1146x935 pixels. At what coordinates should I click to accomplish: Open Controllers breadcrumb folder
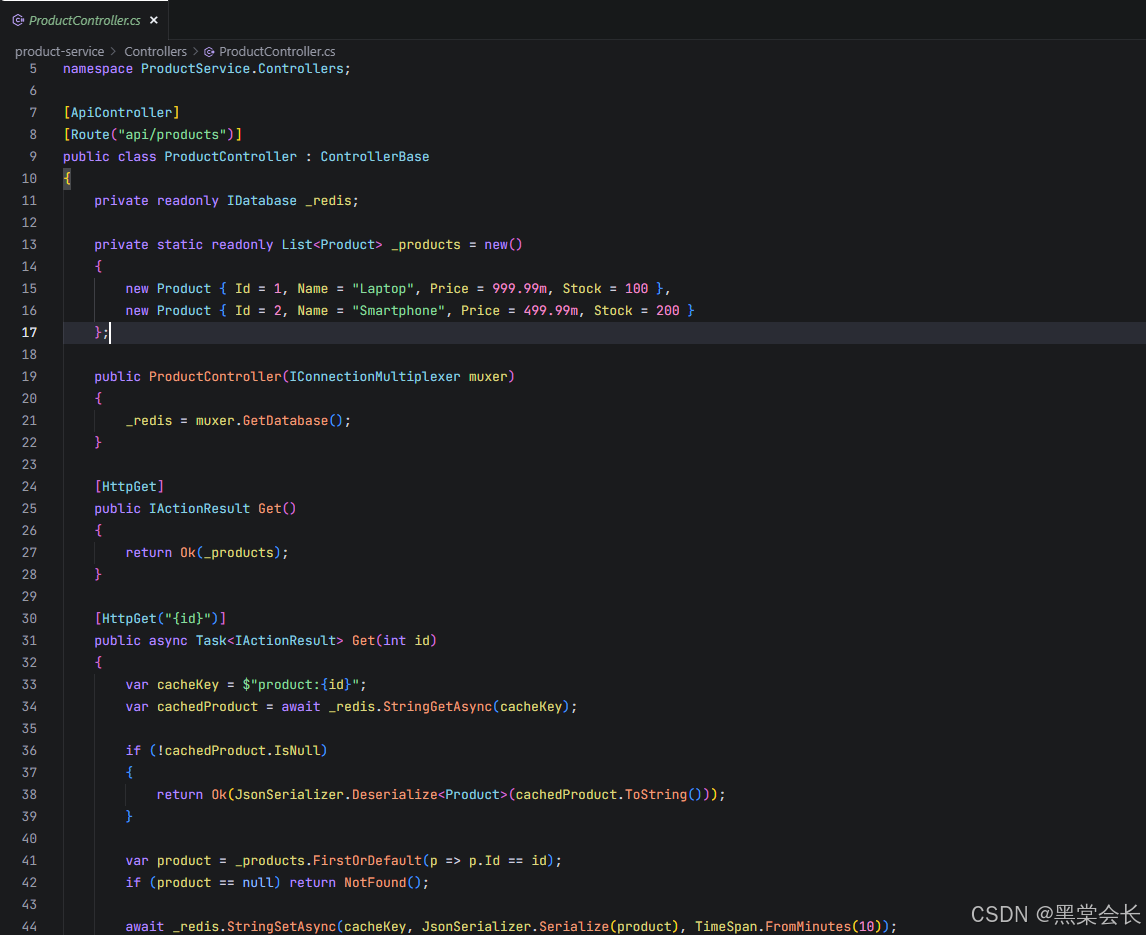click(x=156, y=51)
